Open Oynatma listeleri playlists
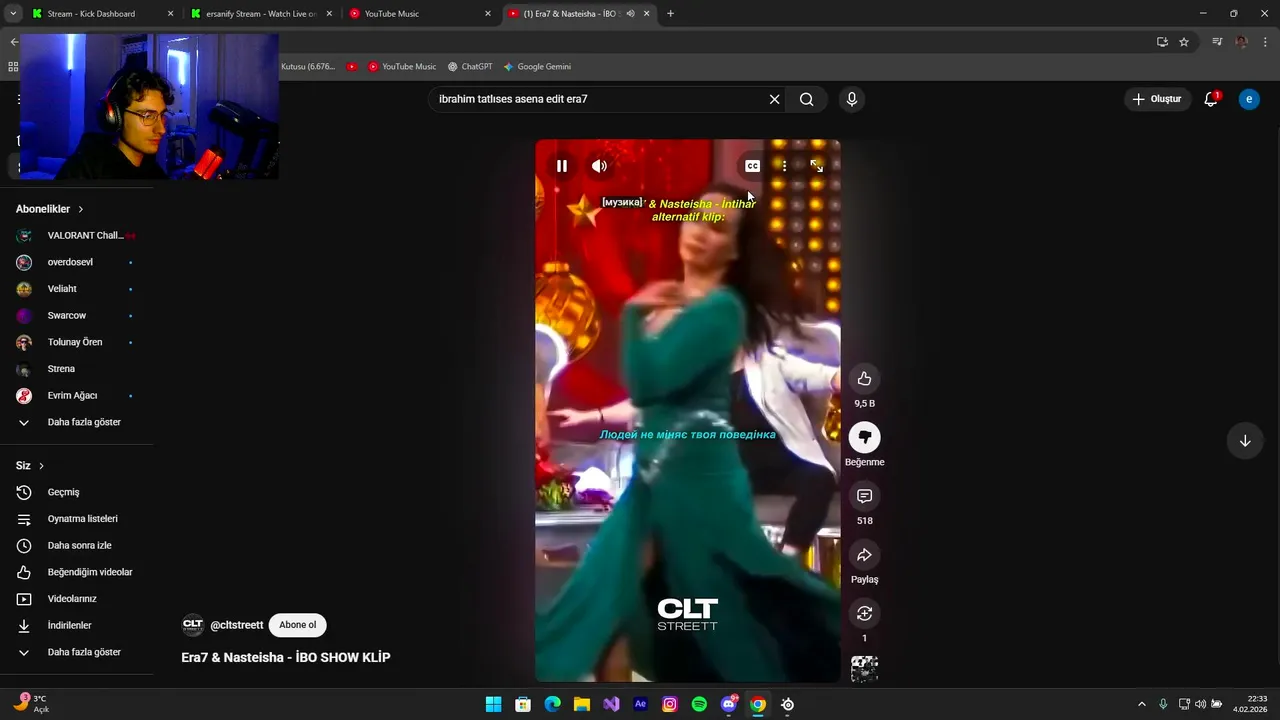The image size is (1280, 720). coord(76,519)
